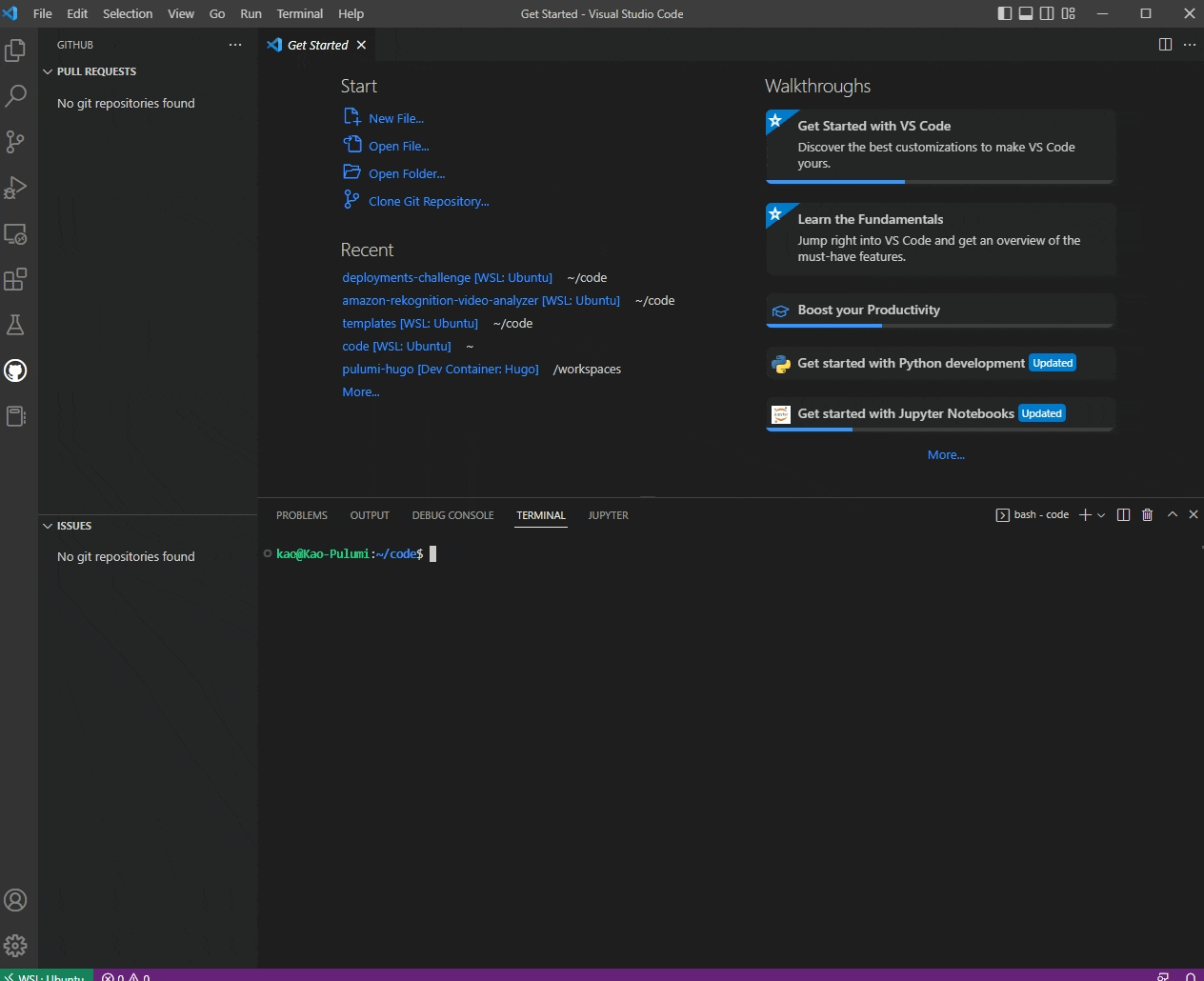
Task: Select the Get Started editor tab
Action: pyautogui.click(x=317, y=45)
